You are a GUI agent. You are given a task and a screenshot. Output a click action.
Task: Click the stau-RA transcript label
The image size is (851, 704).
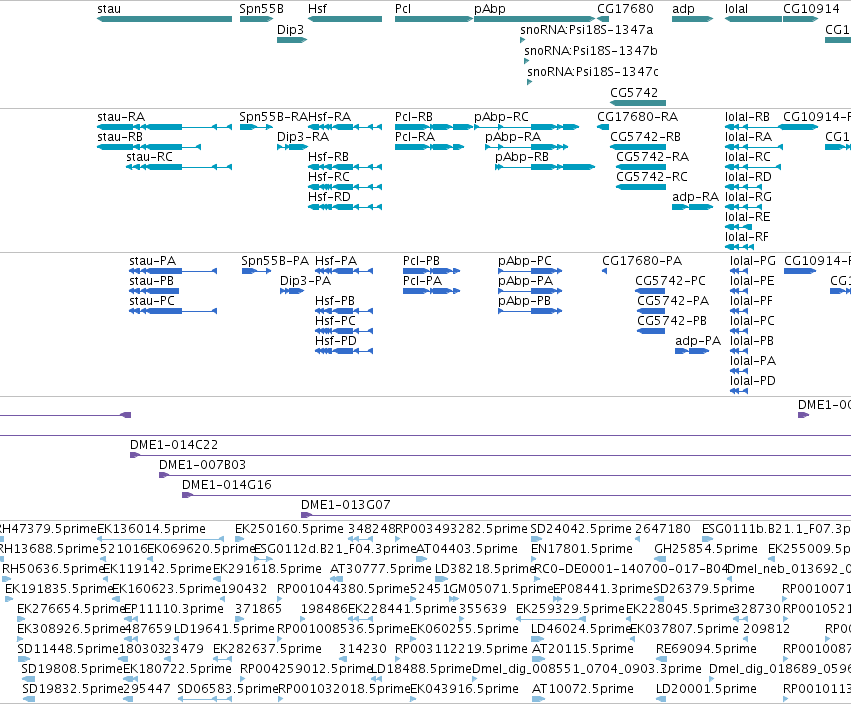(121, 117)
